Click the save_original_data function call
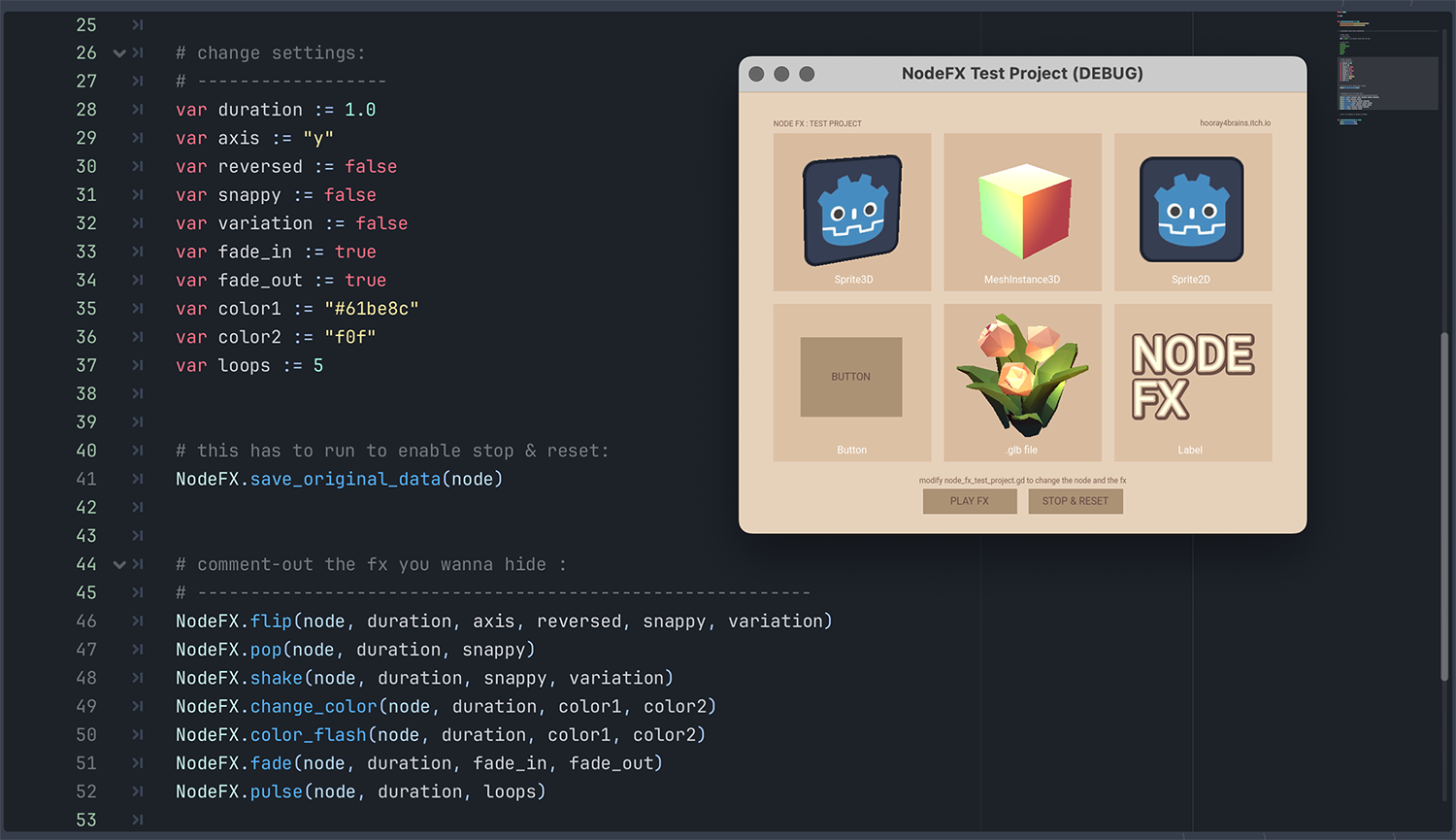This screenshot has width=1456, height=840. point(345,479)
